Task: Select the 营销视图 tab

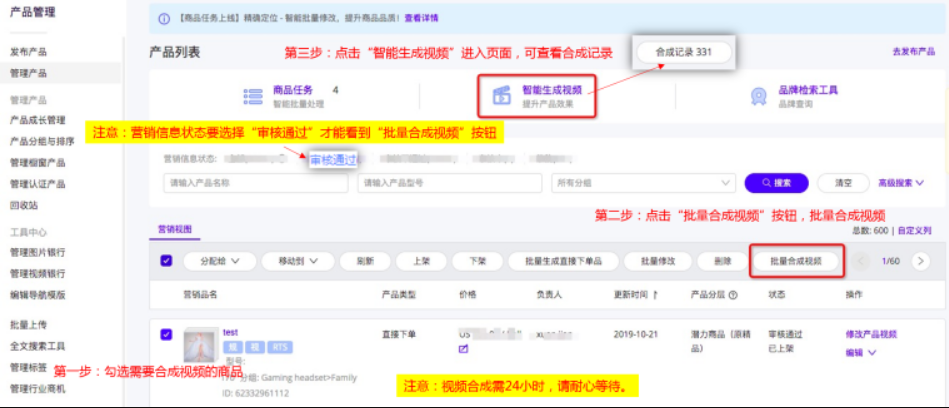Action: coord(173,230)
